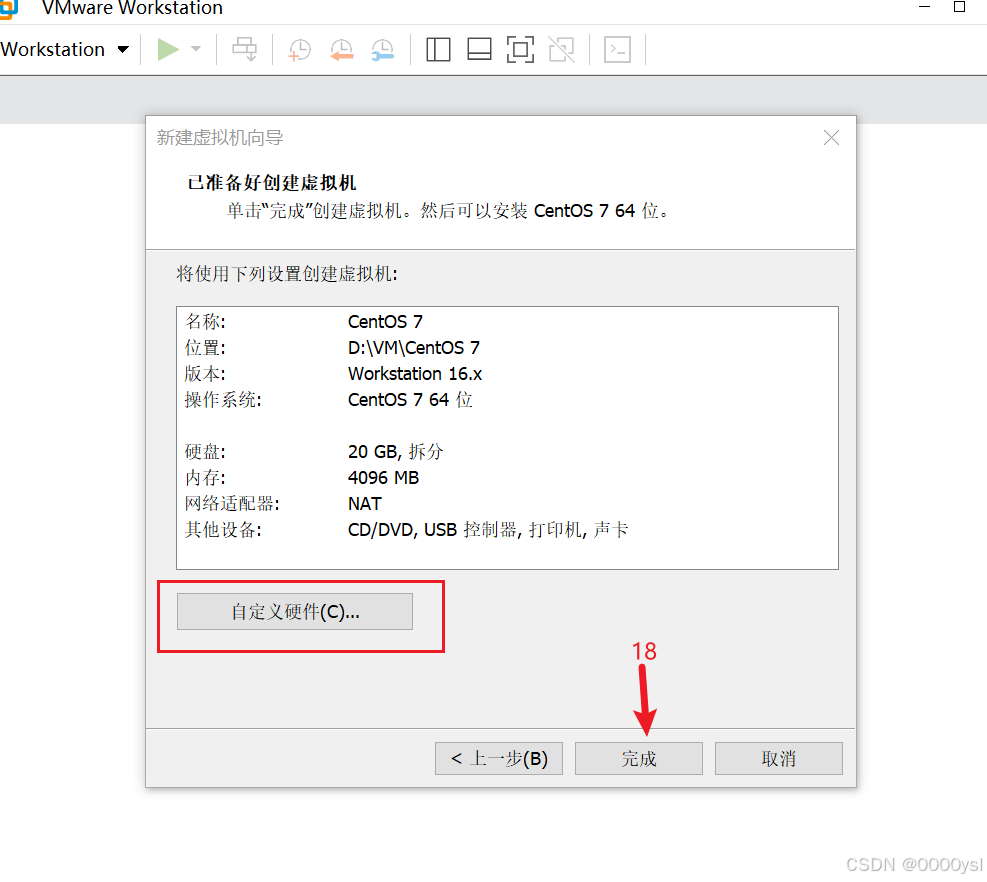The image size is (987, 882).
Task: Select the operating system CentOS 7 64 位
Action: (410, 400)
